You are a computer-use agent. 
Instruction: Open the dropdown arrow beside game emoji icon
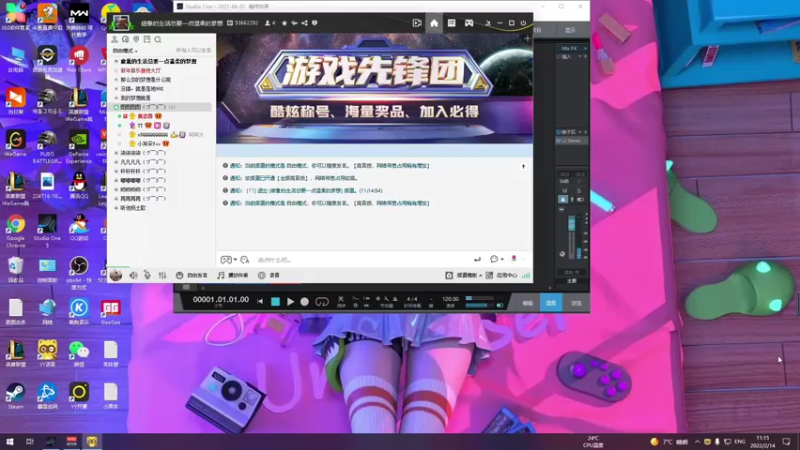(x=235, y=260)
